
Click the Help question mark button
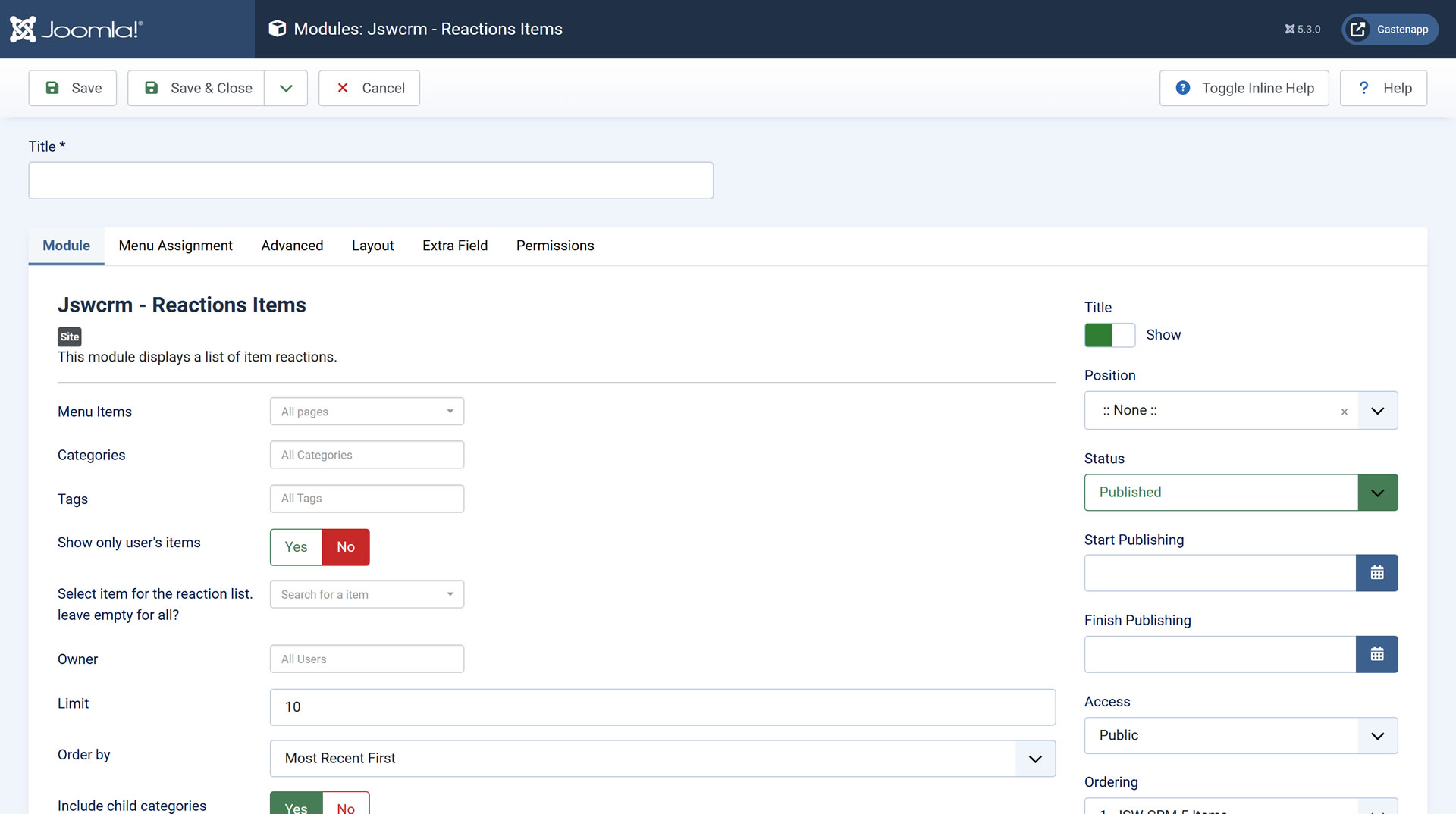1383,88
